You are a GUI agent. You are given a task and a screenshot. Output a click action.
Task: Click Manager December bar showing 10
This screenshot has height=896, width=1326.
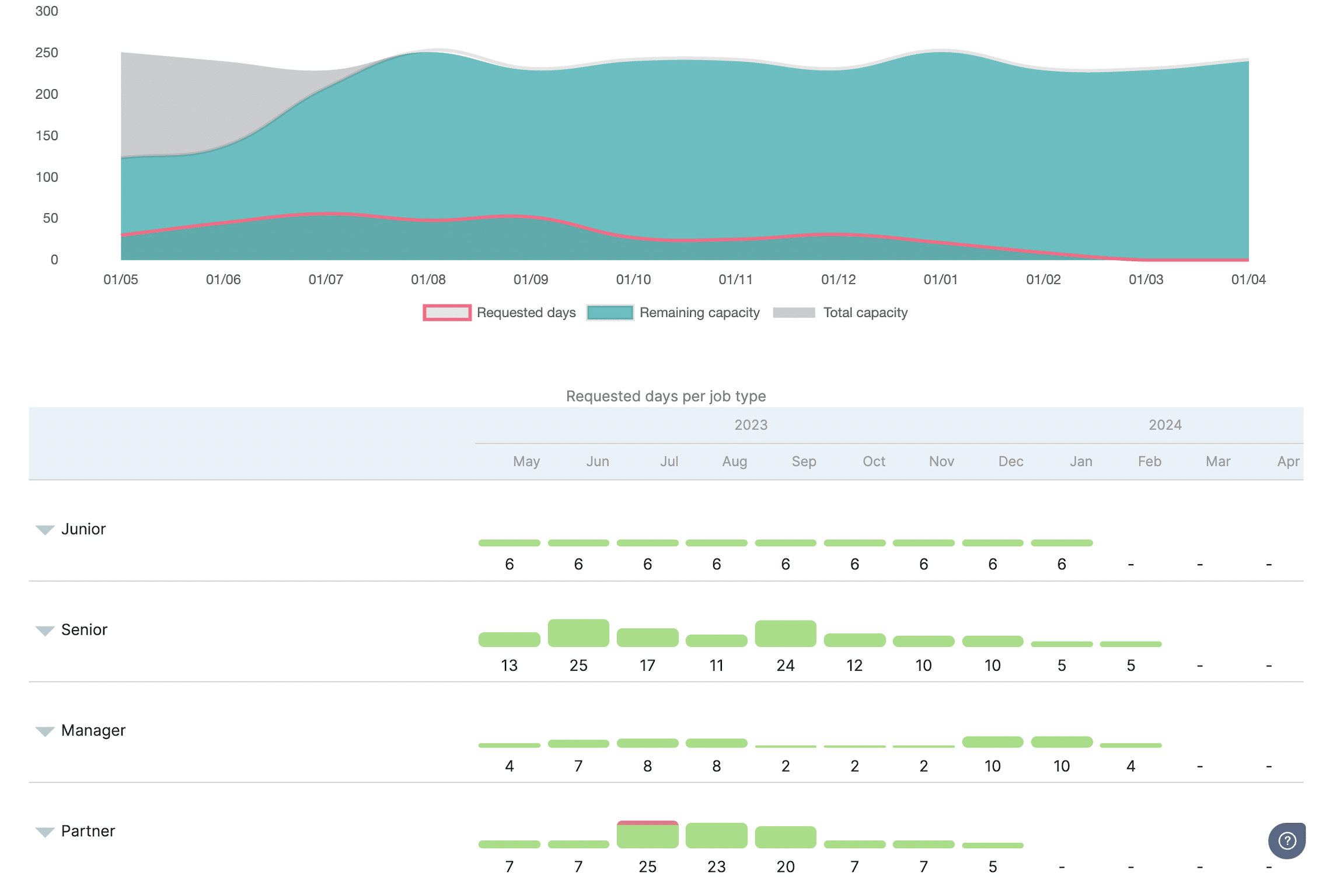[992, 742]
